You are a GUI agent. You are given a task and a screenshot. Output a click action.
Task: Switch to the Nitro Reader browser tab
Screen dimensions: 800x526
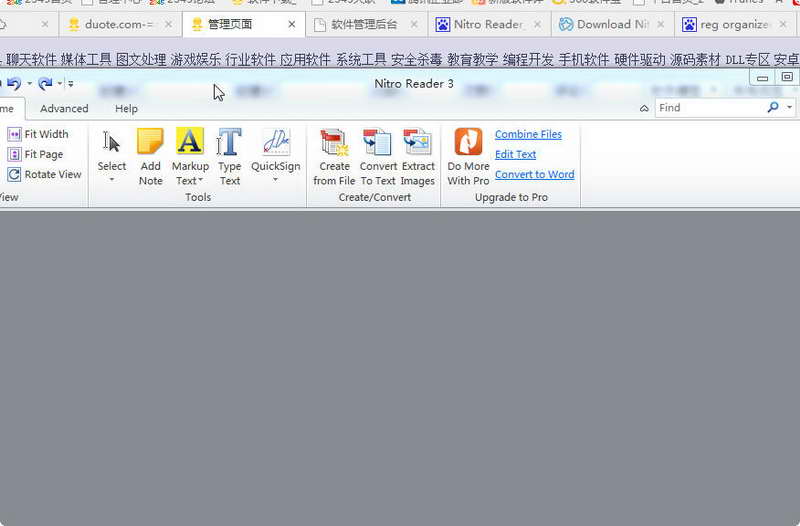[x=487, y=24]
